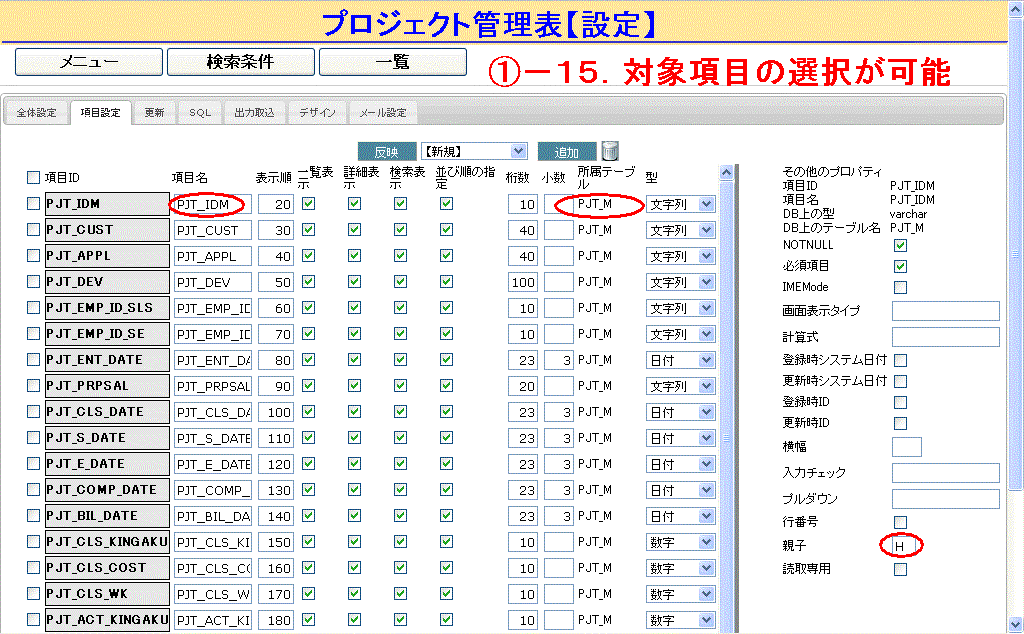Open the 型 dropdown for PJT_IDM row
The image size is (1024, 634).
click(x=680, y=204)
